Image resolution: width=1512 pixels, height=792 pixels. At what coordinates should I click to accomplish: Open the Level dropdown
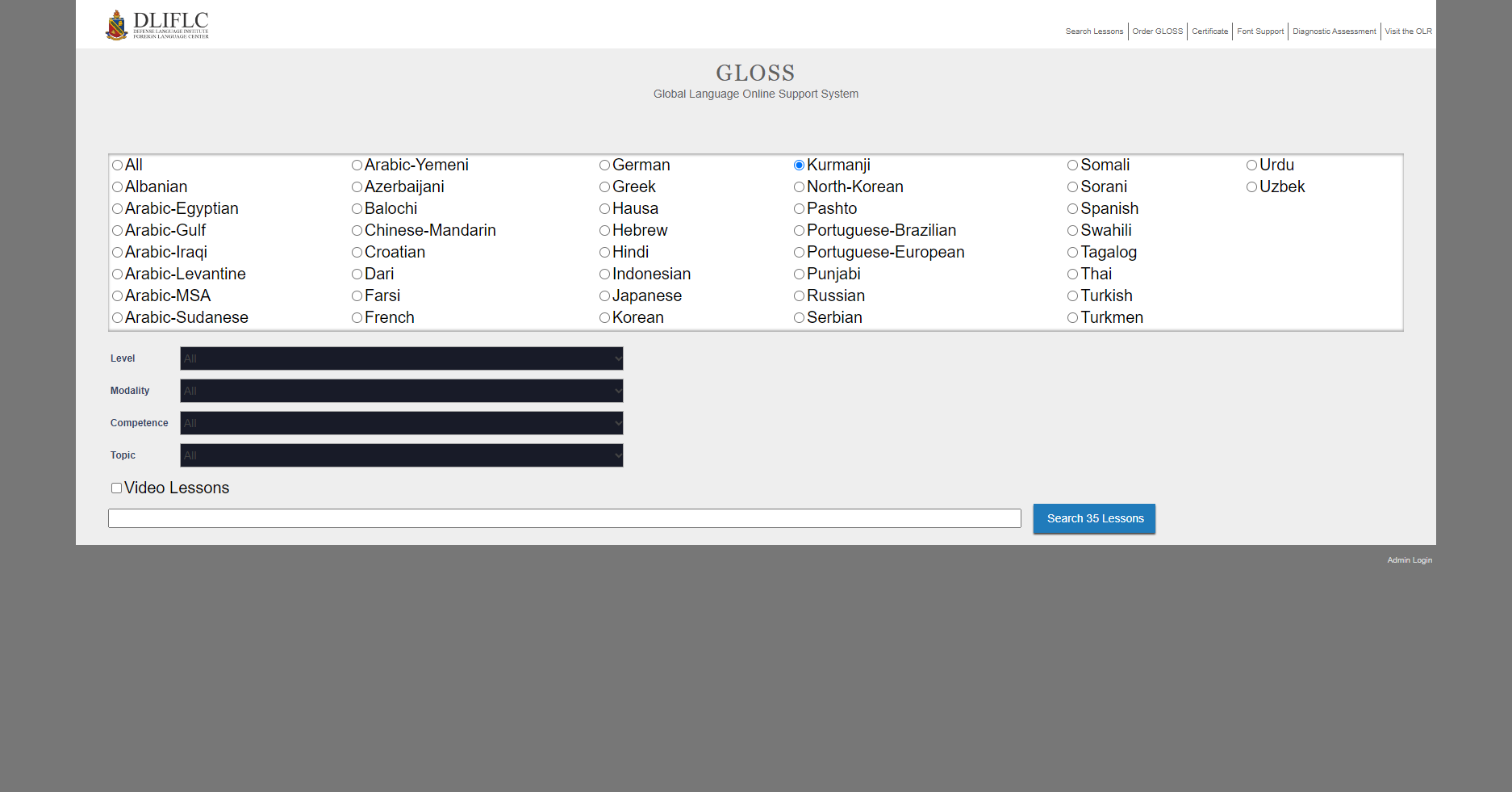pyautogui.click(x=401, y=358)
